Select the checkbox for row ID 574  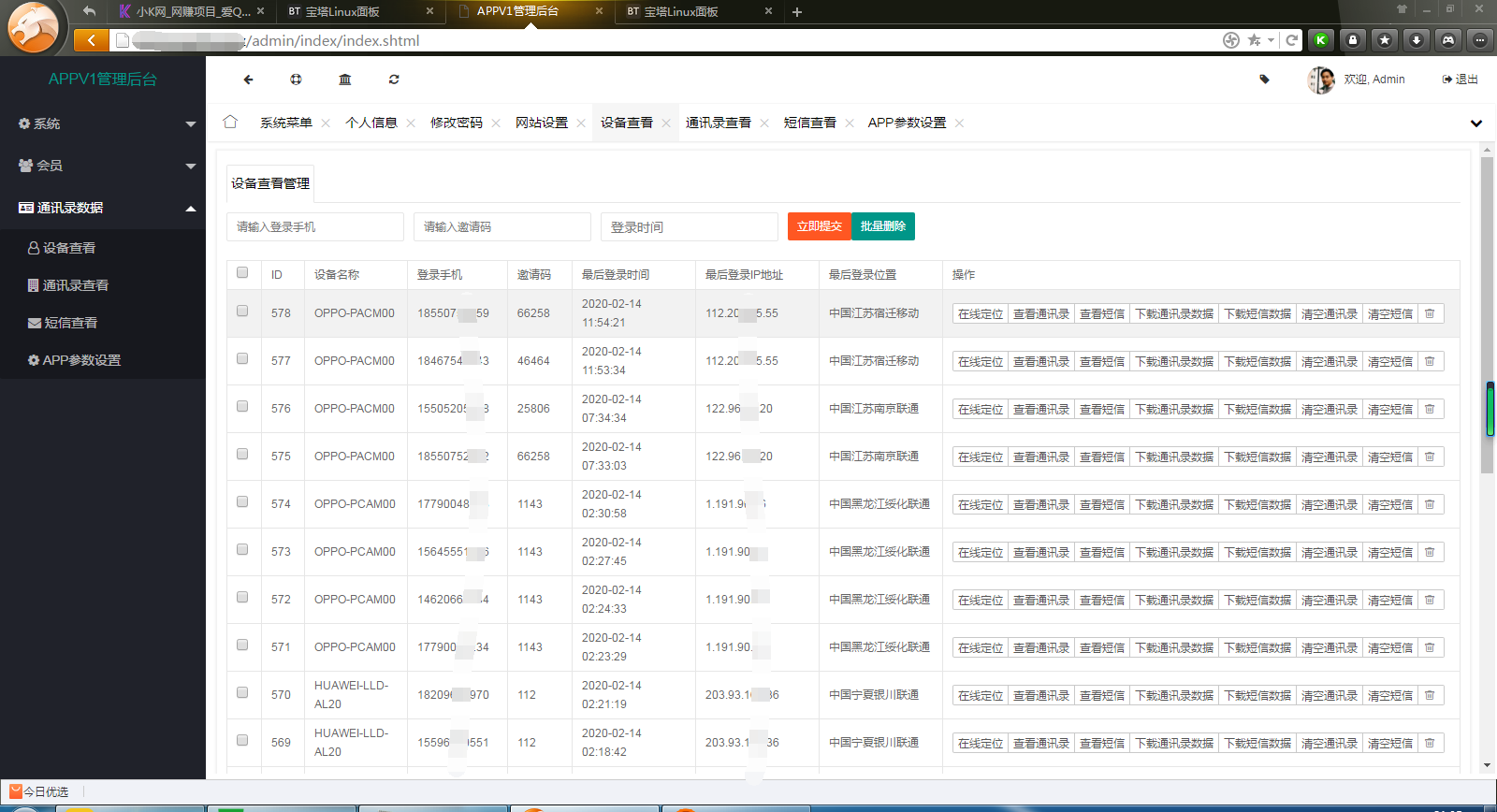pyautogui.click(x=242, y=502)
